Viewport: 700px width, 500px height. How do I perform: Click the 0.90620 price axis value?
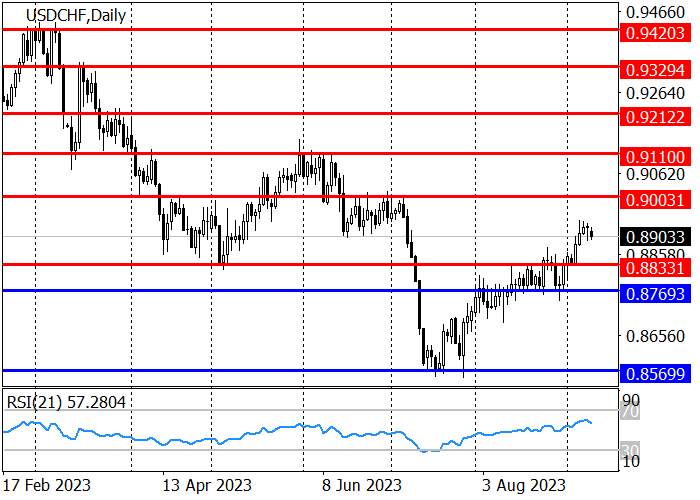(655, 174)
